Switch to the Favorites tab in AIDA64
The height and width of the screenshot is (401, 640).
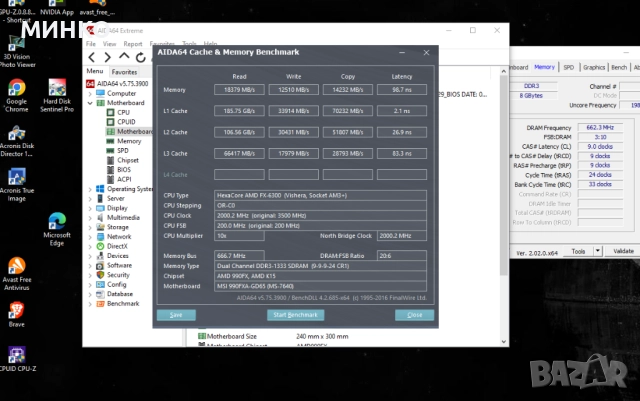click(124, 72)
